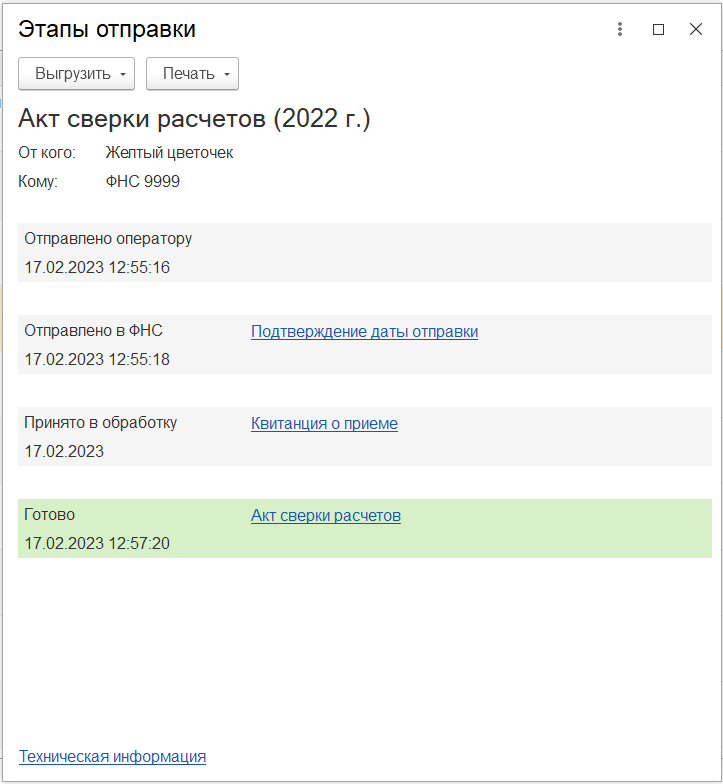The height and width of the screenshot is (784, 723).
Task: Click the Отправлено оператору stage label
Action: click(x=108, y=239)
